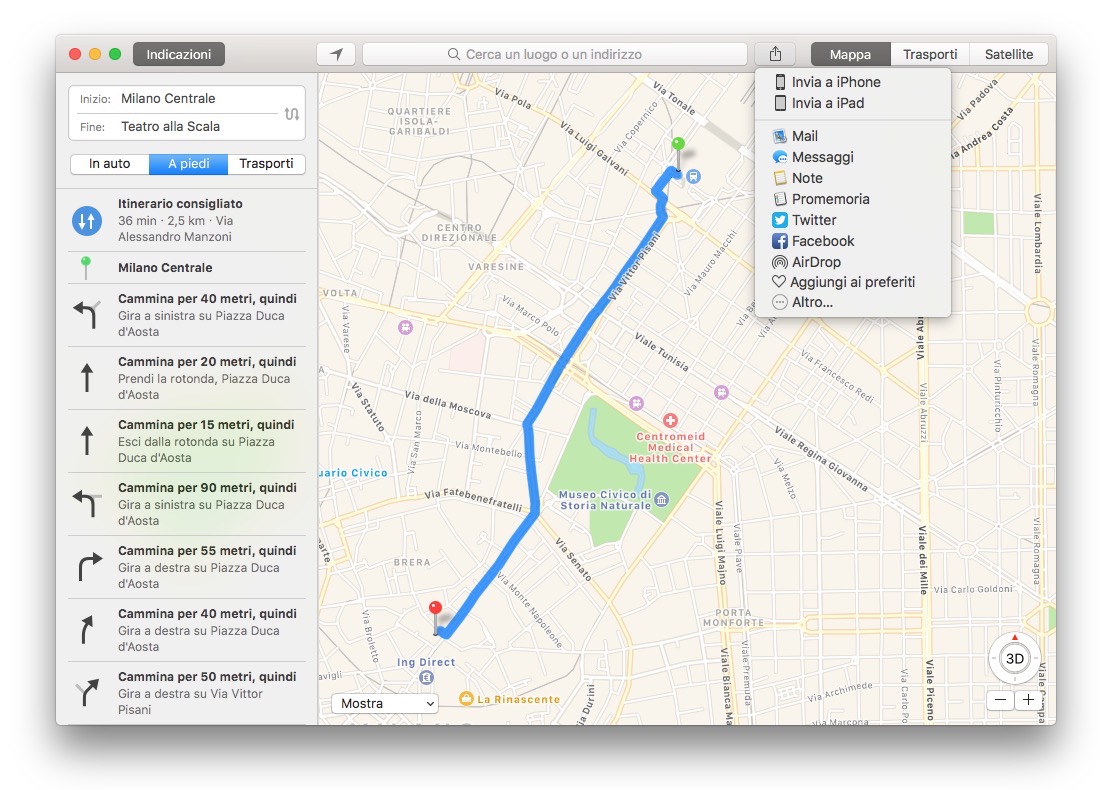The height and width of the screenshot is (790, 1100).
Task: Zoom out with the minus button
Action: pyautogui.click(x=1000, y=699)
